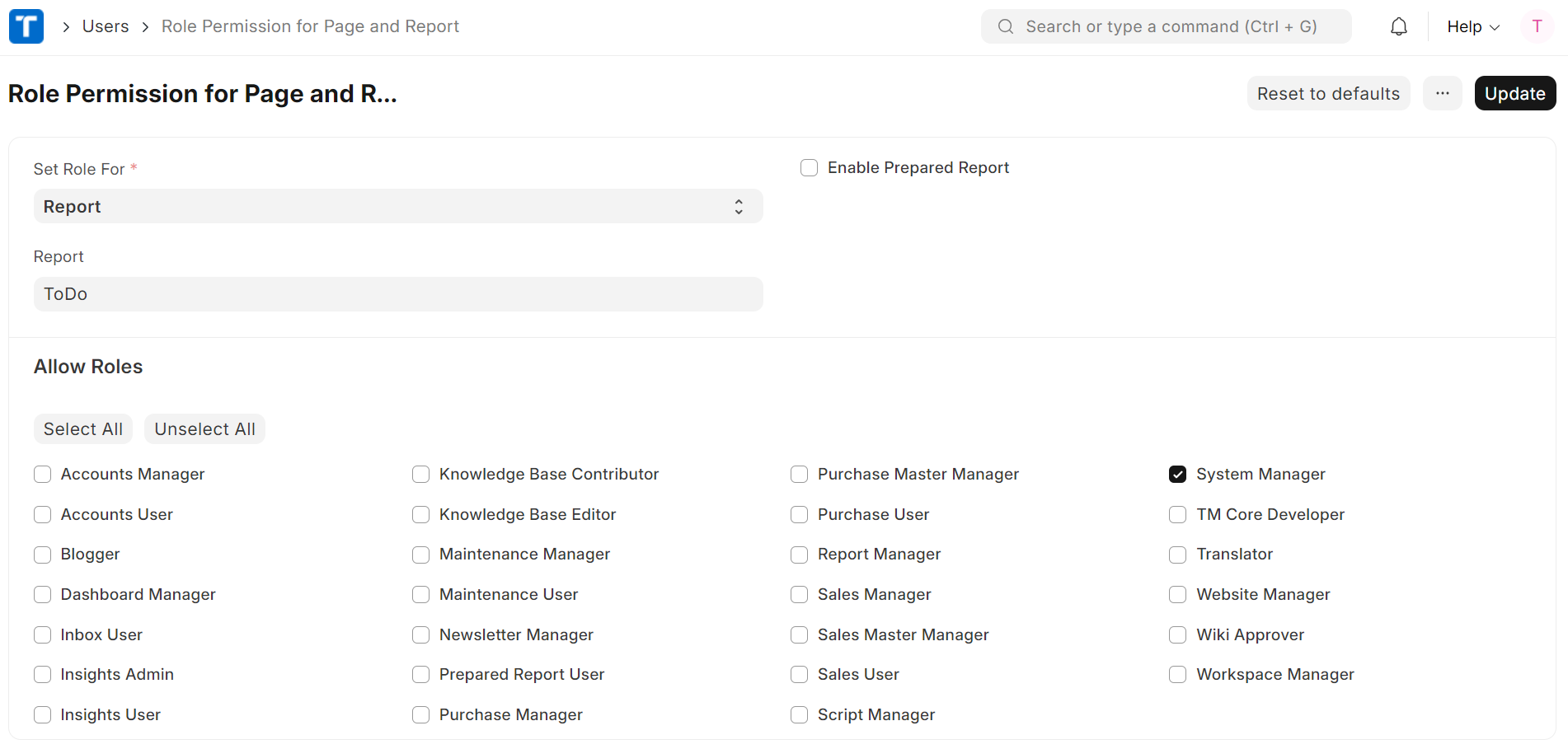Click the Unselect All button
Screen dimensions: 1568x749
tap(204, 429)
